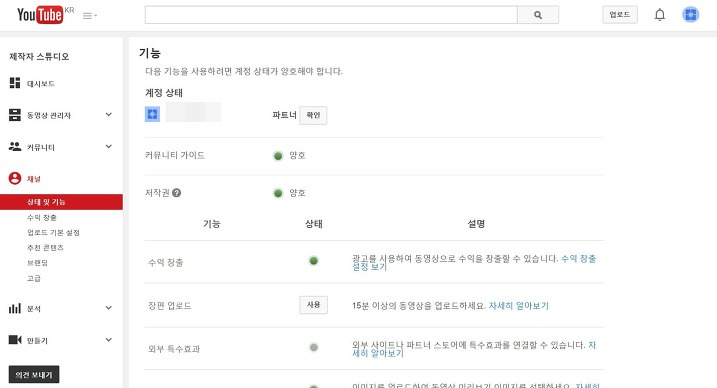The image size is (717, 388).
Task: Click into the YouTube search field
Action: click(331, 15)
